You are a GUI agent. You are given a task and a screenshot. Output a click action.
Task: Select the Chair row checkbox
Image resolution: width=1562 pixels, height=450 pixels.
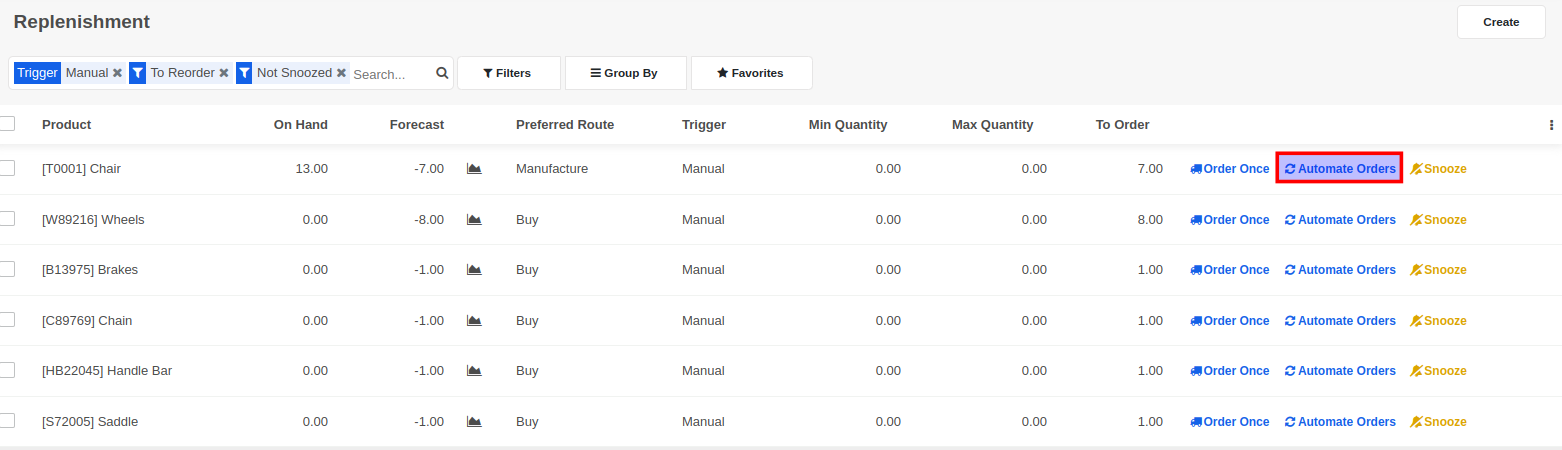(x=8, y=168)
